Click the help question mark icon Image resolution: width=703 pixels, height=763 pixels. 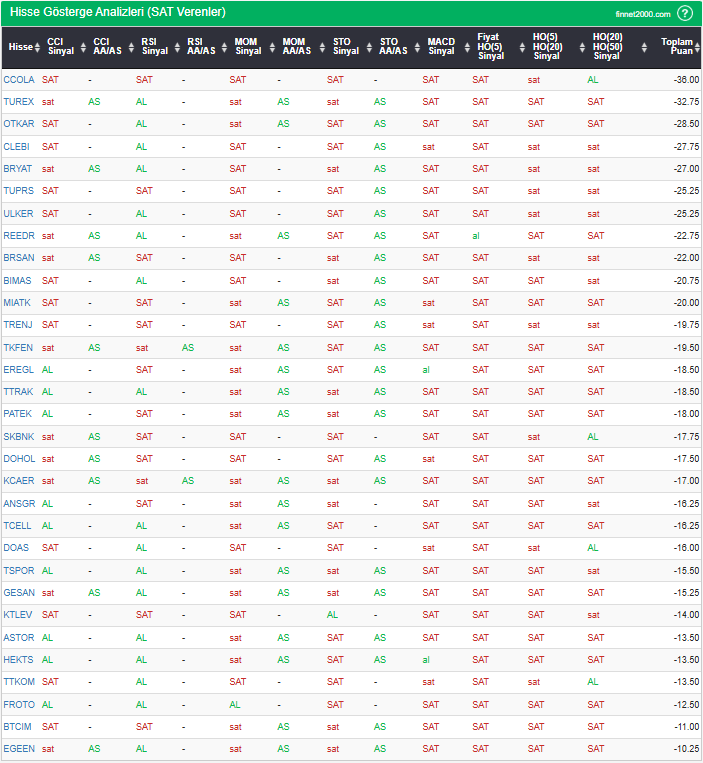[x=684, y=13]
